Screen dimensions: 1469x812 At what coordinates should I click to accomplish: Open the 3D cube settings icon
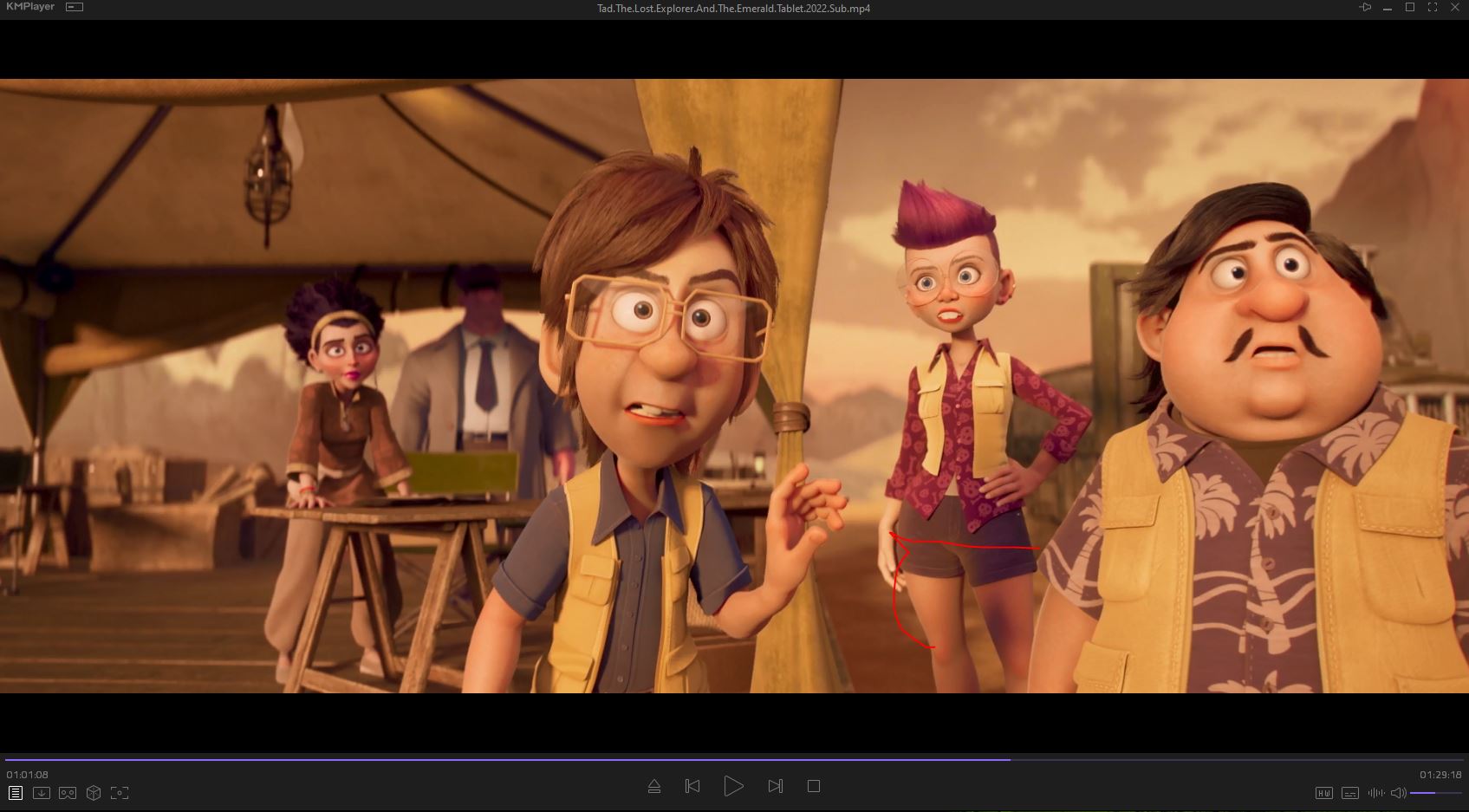[94, 793]
